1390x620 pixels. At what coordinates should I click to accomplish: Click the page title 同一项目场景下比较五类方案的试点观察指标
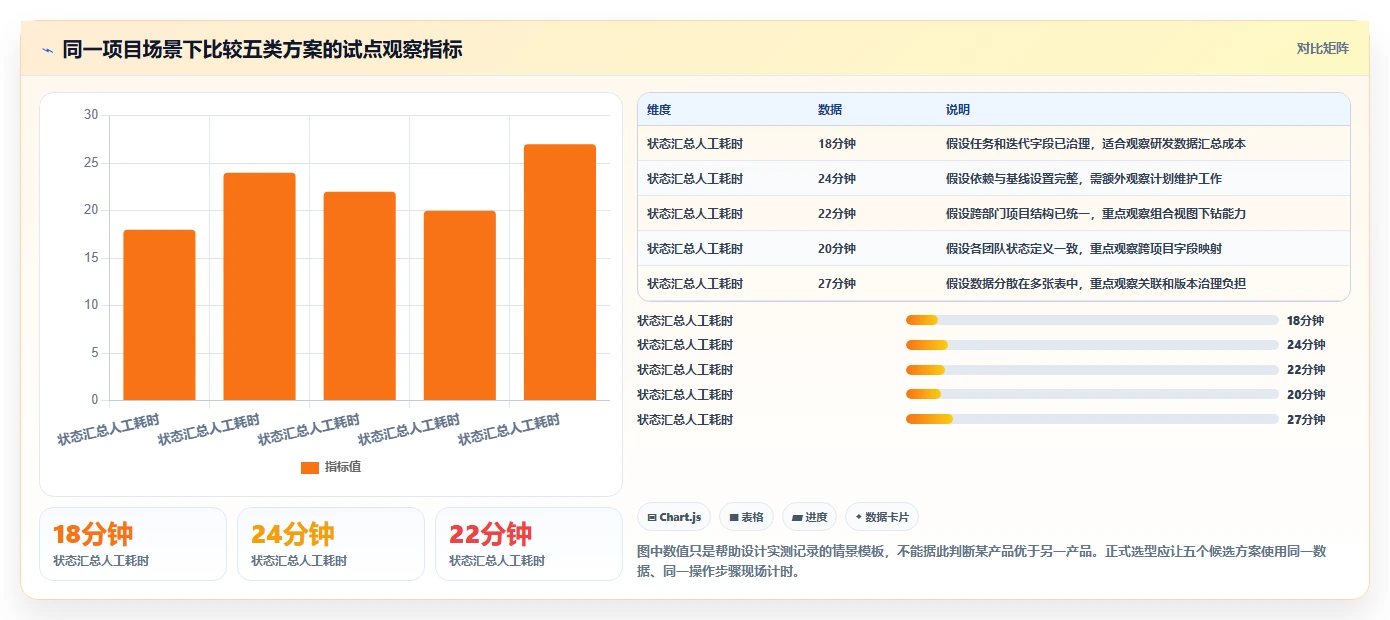262,49
